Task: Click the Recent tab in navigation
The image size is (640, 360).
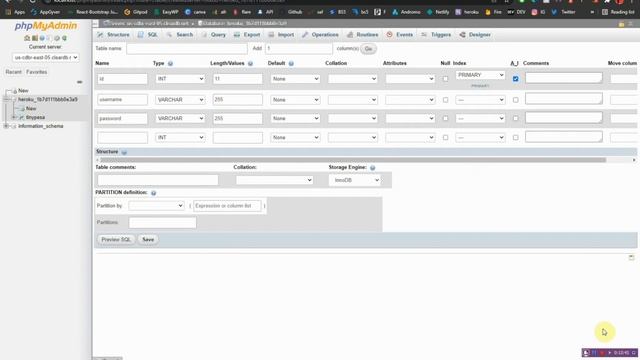Action: coord(13,72)
